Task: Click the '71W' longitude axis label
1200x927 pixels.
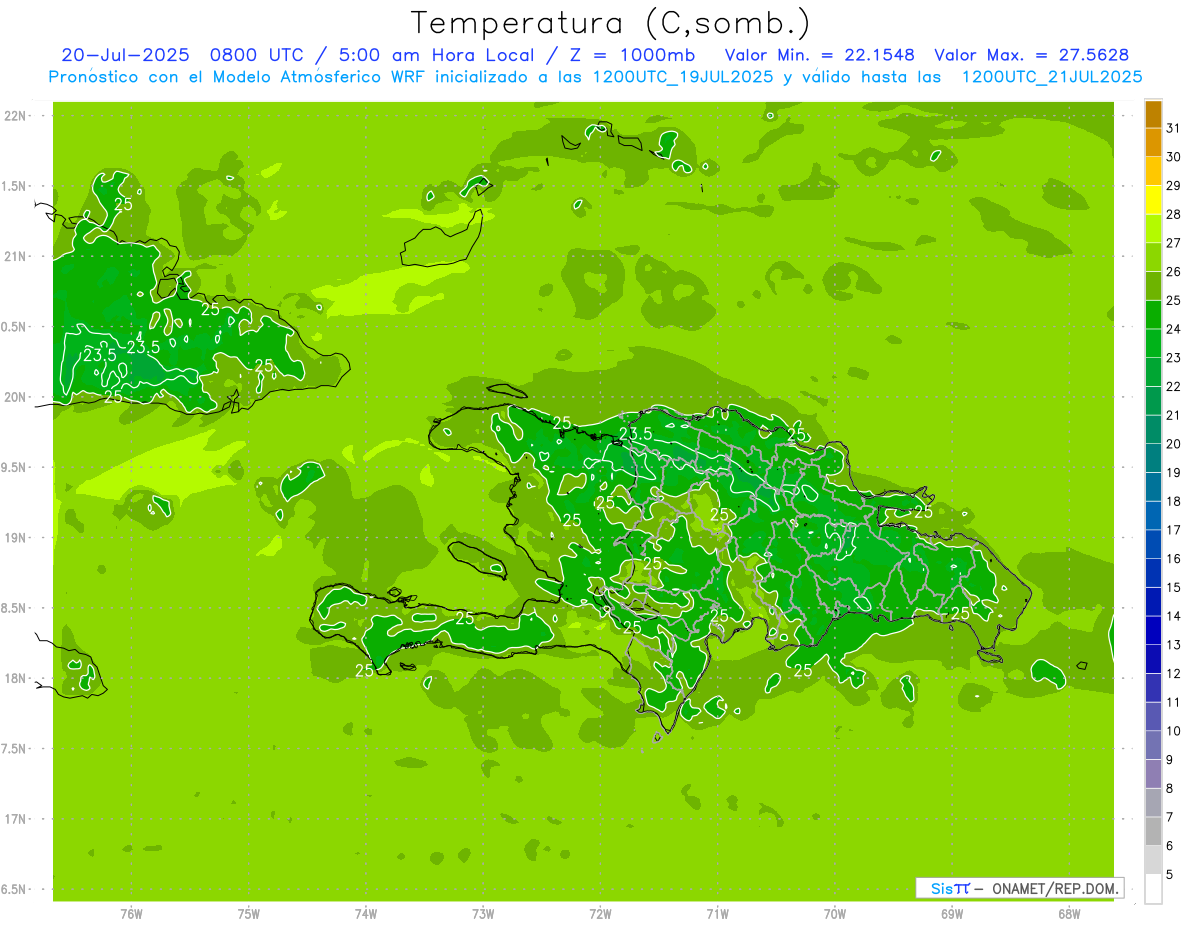Action: click(717, 914)
